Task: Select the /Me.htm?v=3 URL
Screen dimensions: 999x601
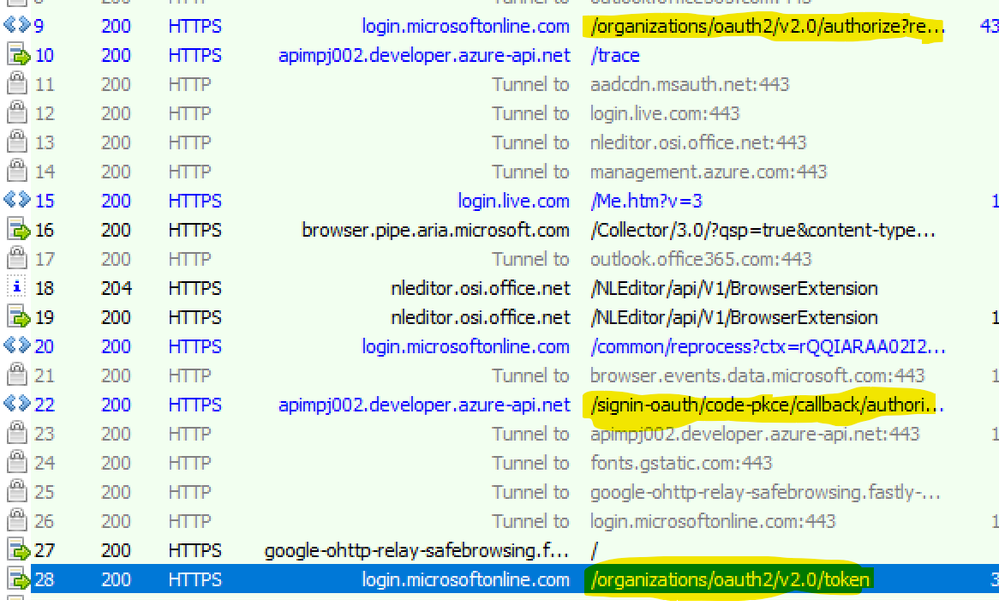Action: [x=646, y=201]
